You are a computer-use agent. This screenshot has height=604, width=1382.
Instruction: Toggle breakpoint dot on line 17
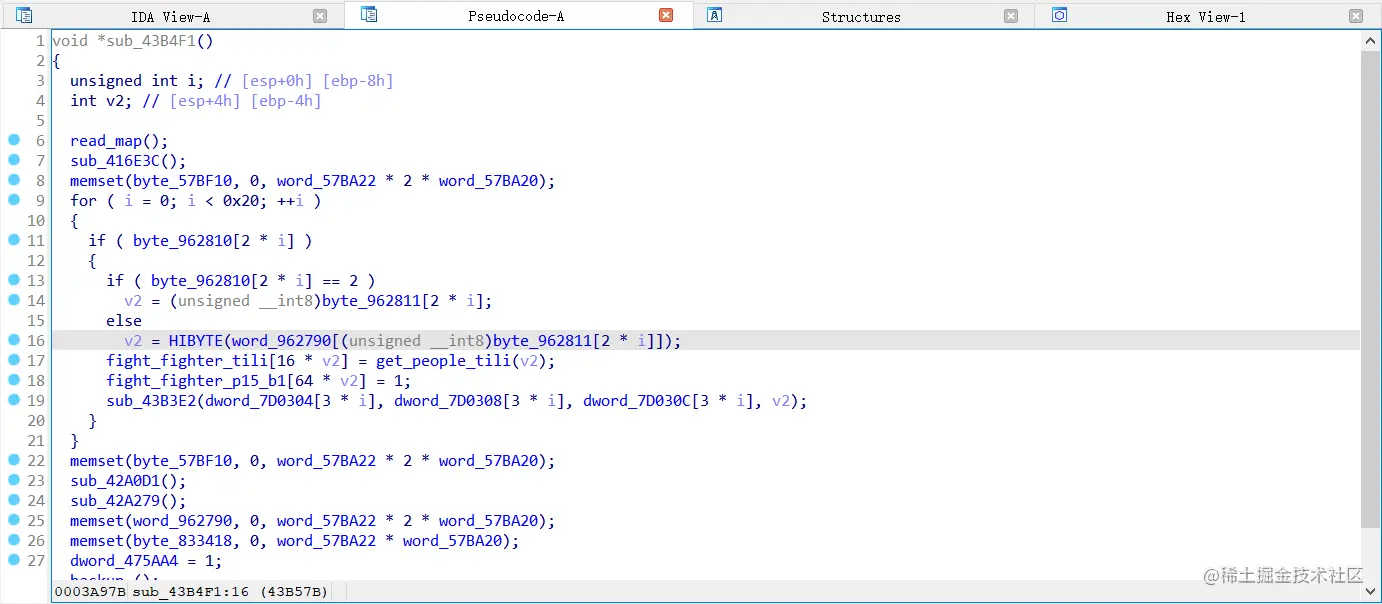click(14, 360)
